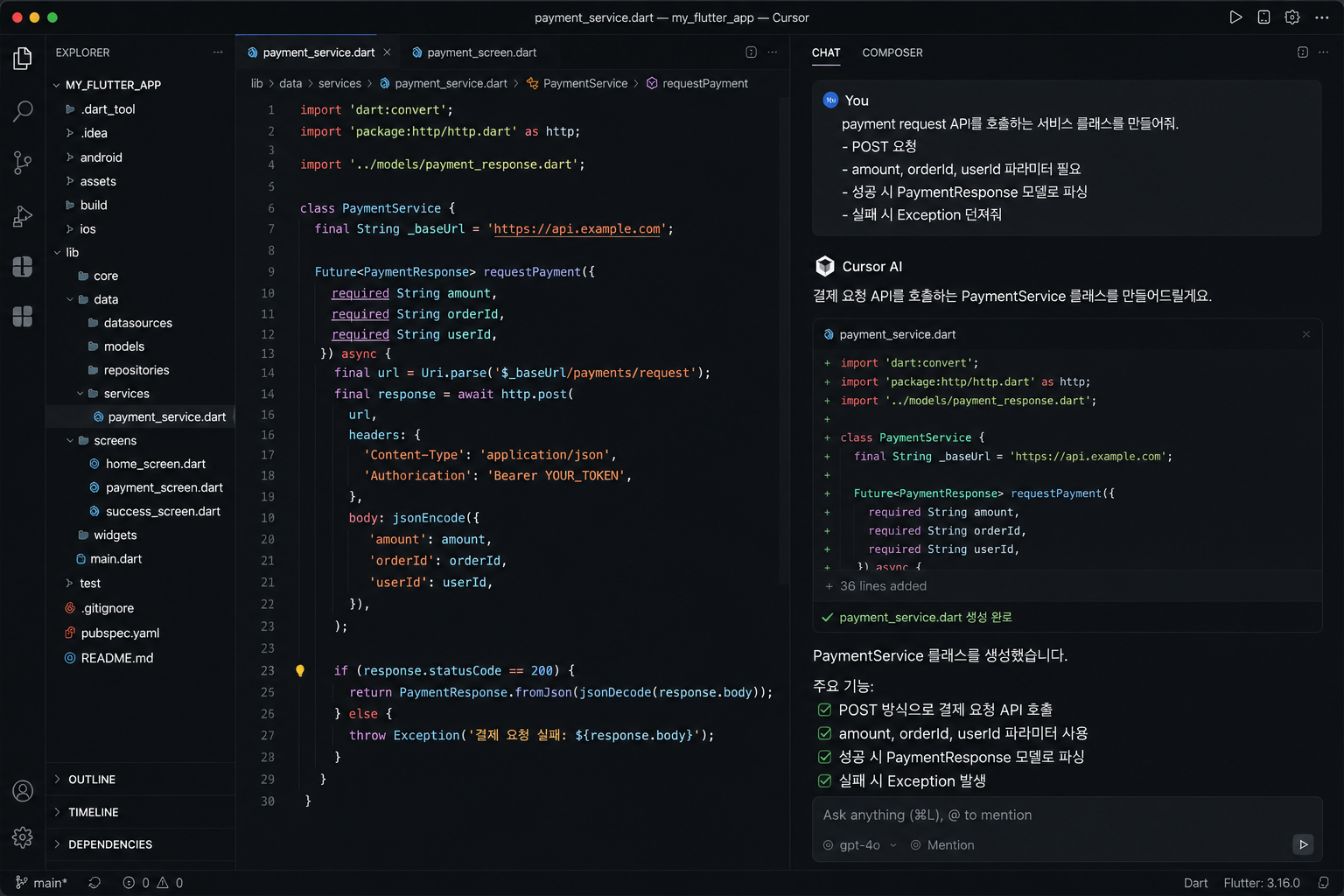Open the Manage gear in activity bar

click(x=23, y=837)
